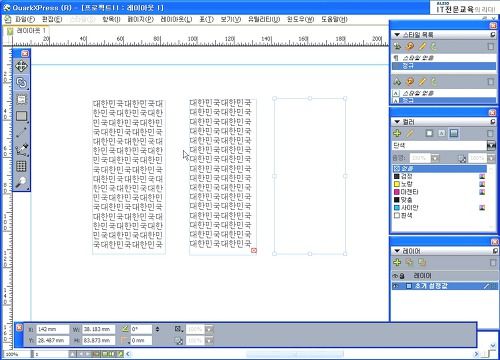
Task: Pick the content tool below the Linking tool
Action: (x=21, y=99)
